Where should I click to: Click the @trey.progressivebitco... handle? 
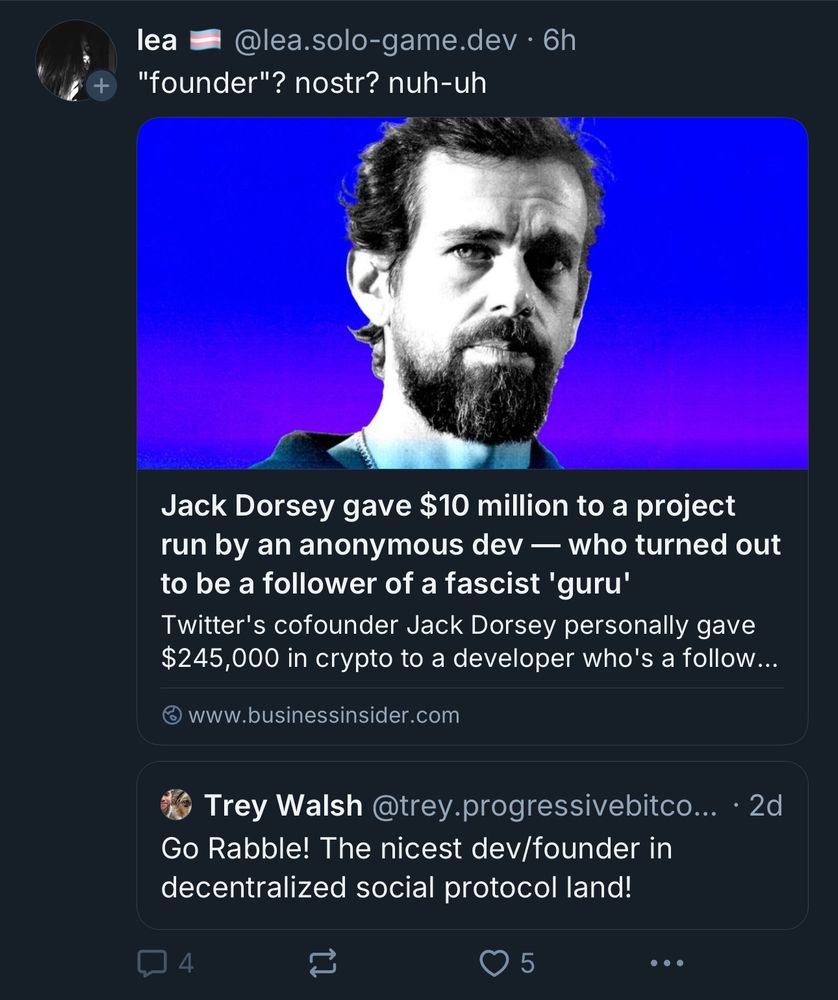tap(544, 806)
